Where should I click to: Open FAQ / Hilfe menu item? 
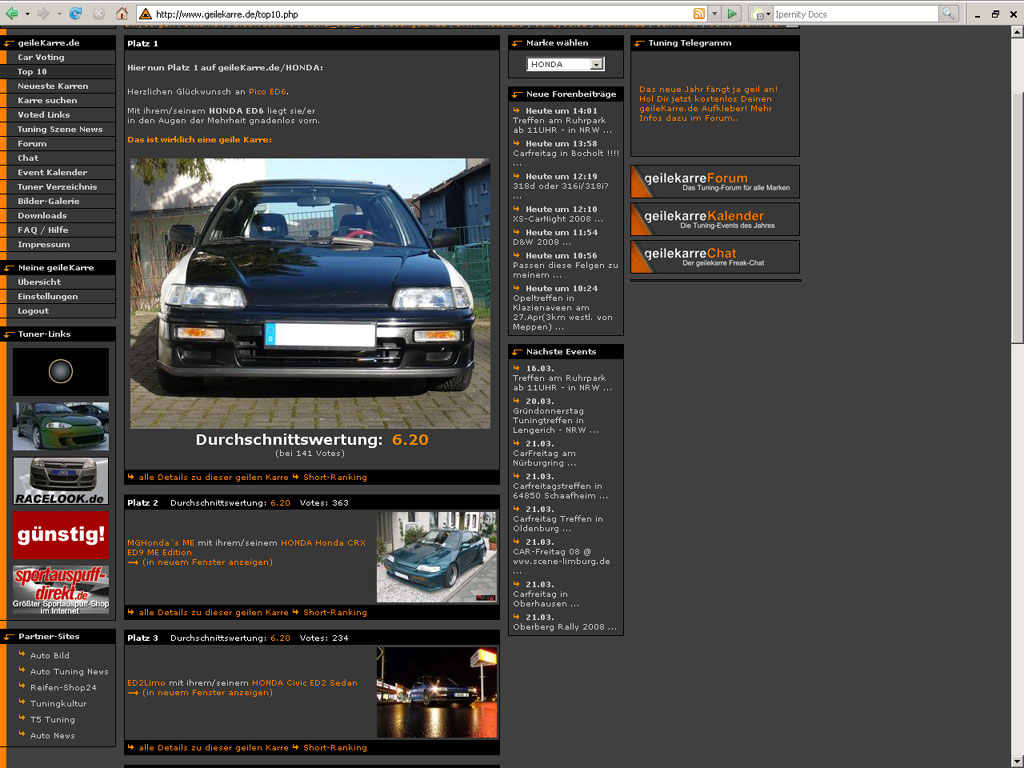tap(42, 230)
